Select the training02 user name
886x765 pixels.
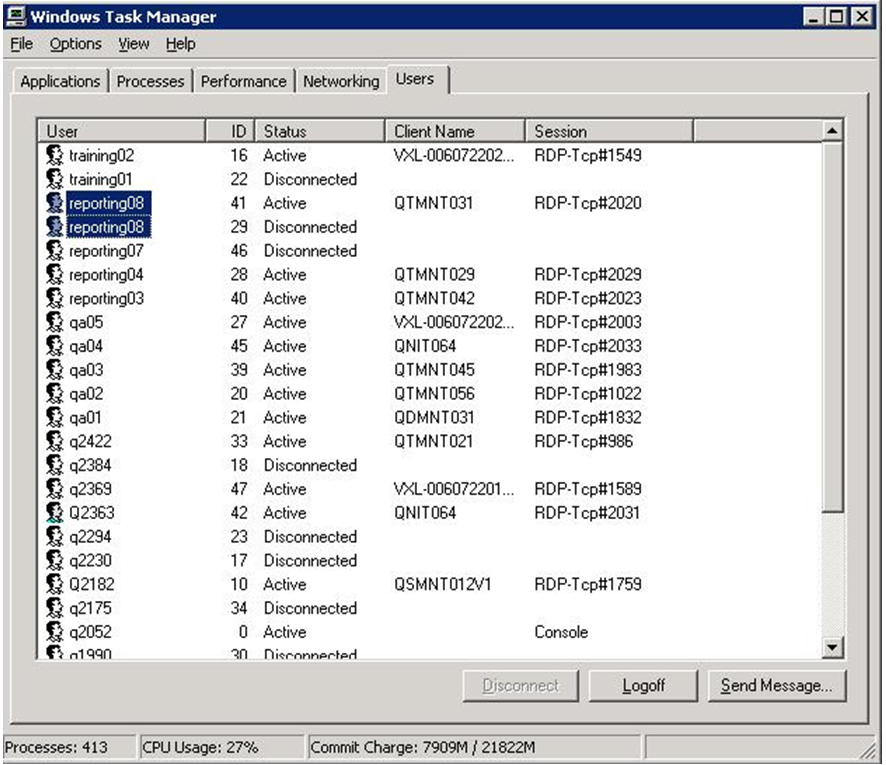click(x=102, y=155)
